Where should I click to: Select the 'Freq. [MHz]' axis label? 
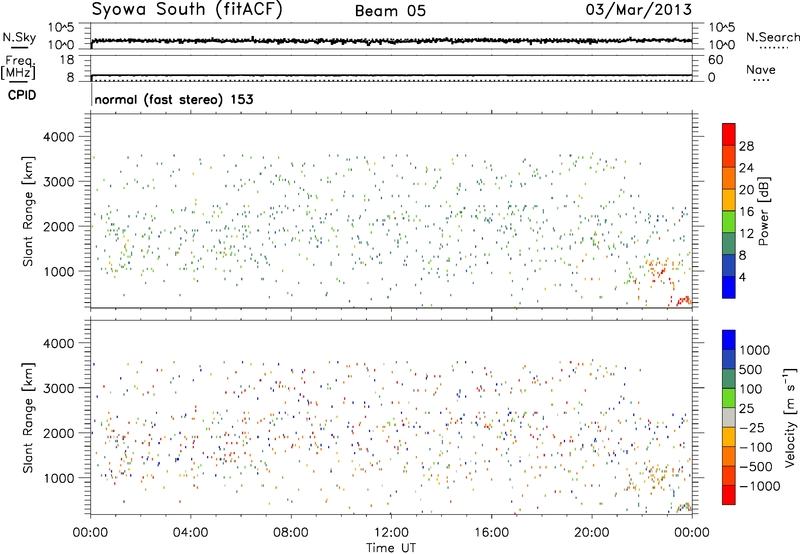tap(18, 67)
